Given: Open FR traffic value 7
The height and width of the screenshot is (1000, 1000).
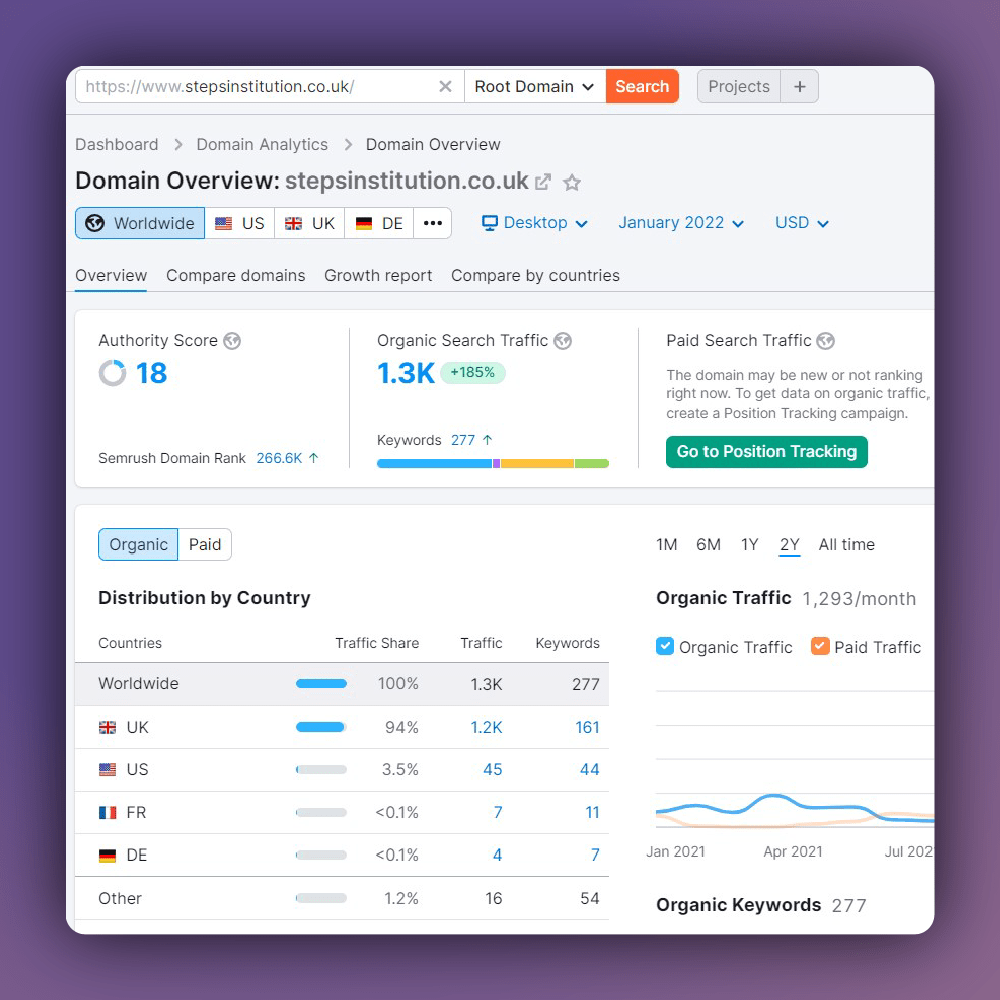Looking at the screenshot, I should point(498,812).
